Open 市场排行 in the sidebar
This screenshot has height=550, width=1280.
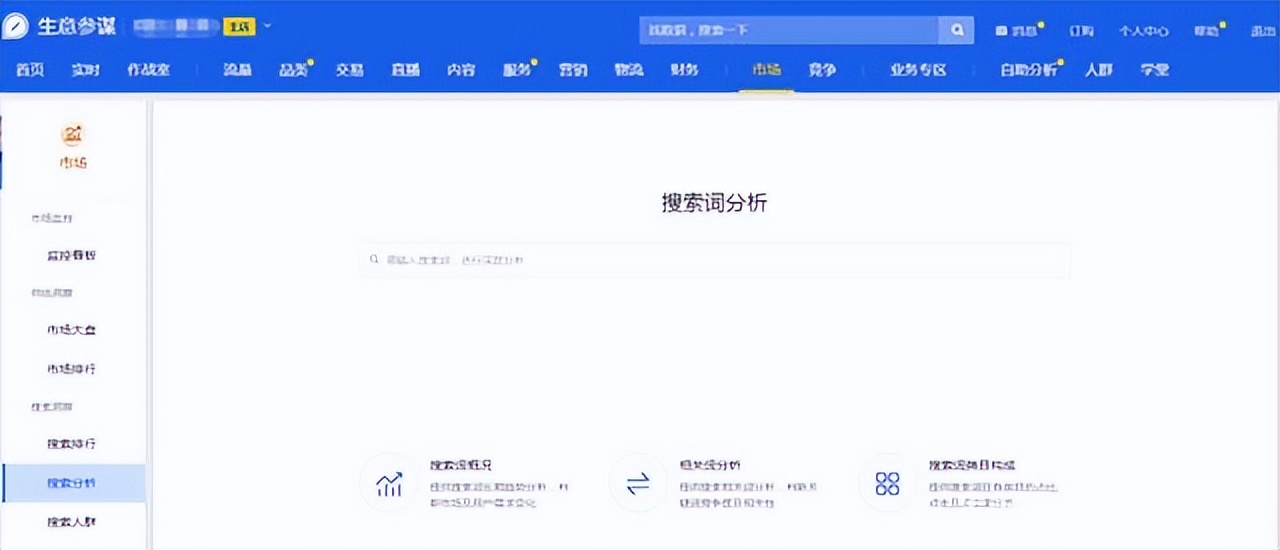72,369
